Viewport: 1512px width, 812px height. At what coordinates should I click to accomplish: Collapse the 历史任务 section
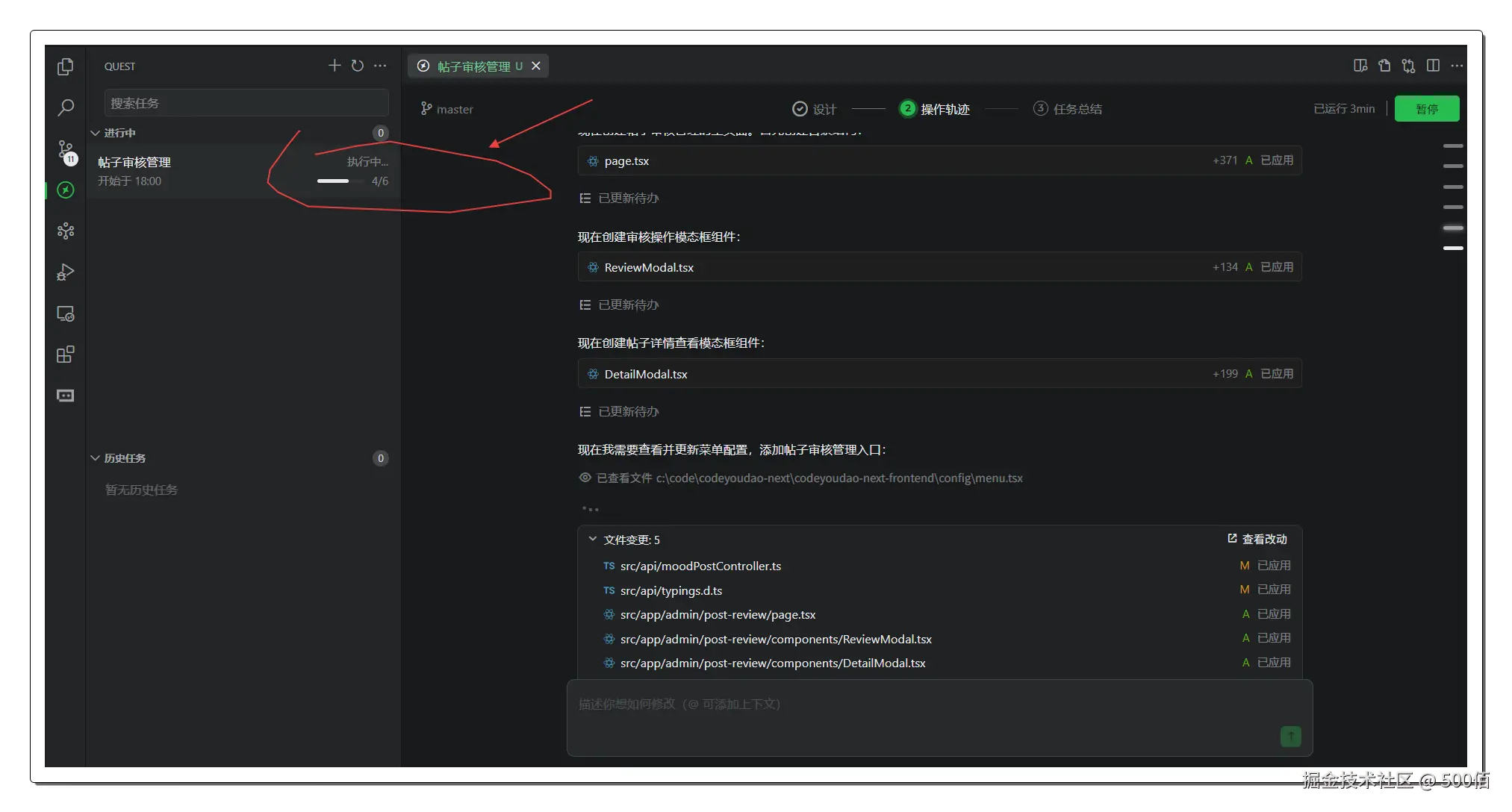click(96, 458)
